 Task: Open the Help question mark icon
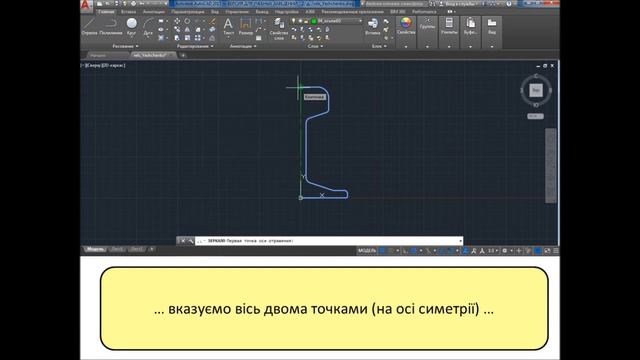509,4
